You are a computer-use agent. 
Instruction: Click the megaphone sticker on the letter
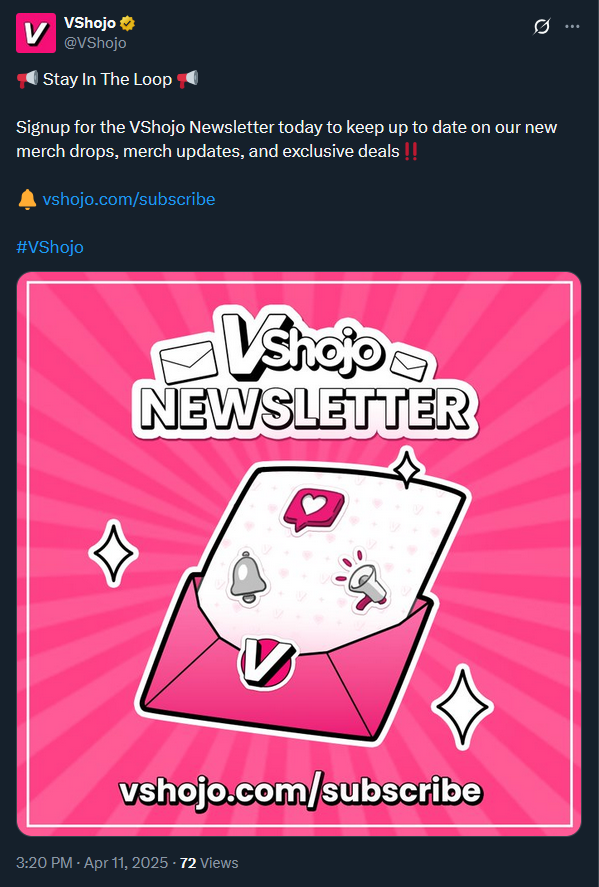click(363, 582)
